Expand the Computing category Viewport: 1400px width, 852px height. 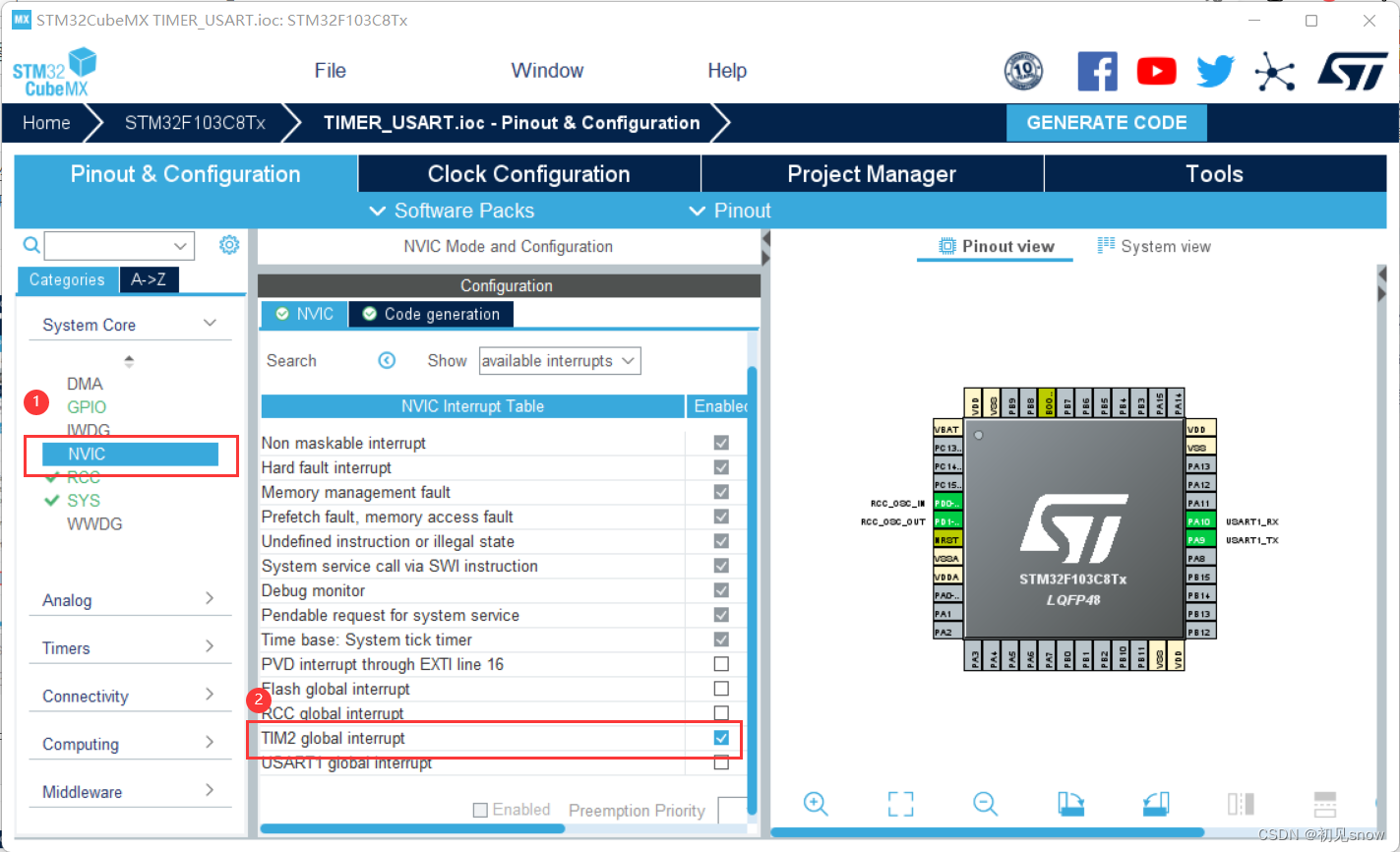(x=210, y=743)
